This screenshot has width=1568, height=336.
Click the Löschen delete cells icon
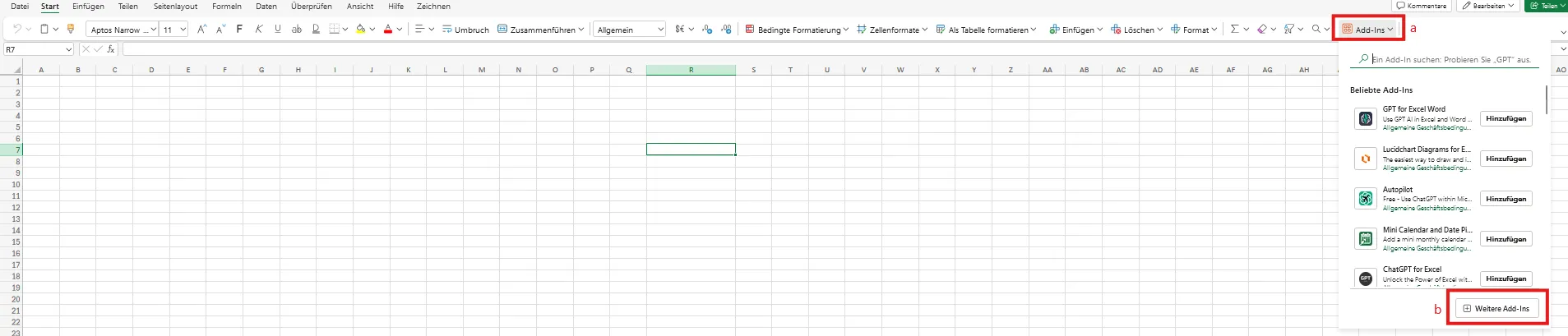[1116, 29]
